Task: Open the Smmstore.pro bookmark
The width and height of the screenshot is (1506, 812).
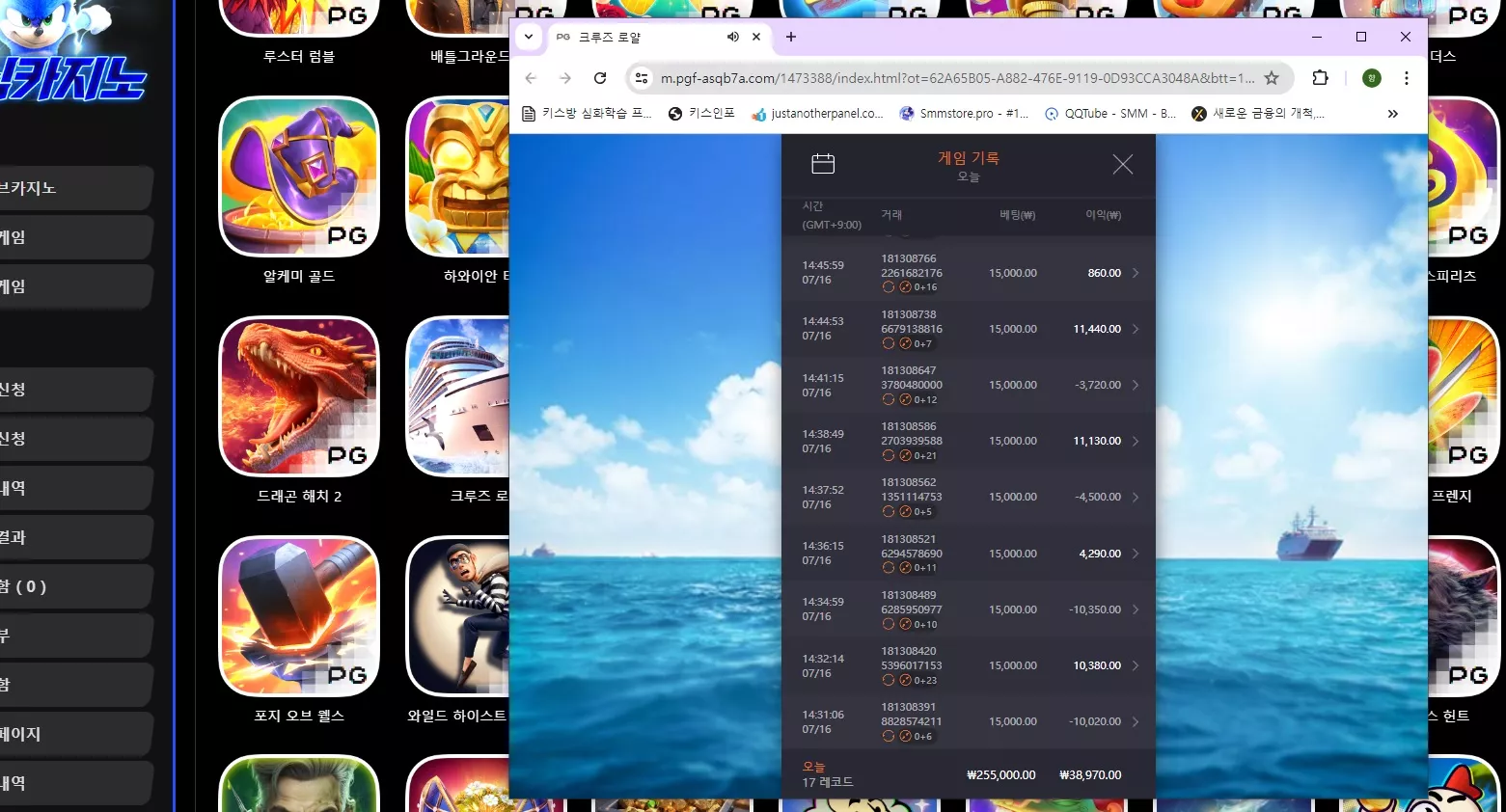Action: pyautogui.click(x=964, y=114)
